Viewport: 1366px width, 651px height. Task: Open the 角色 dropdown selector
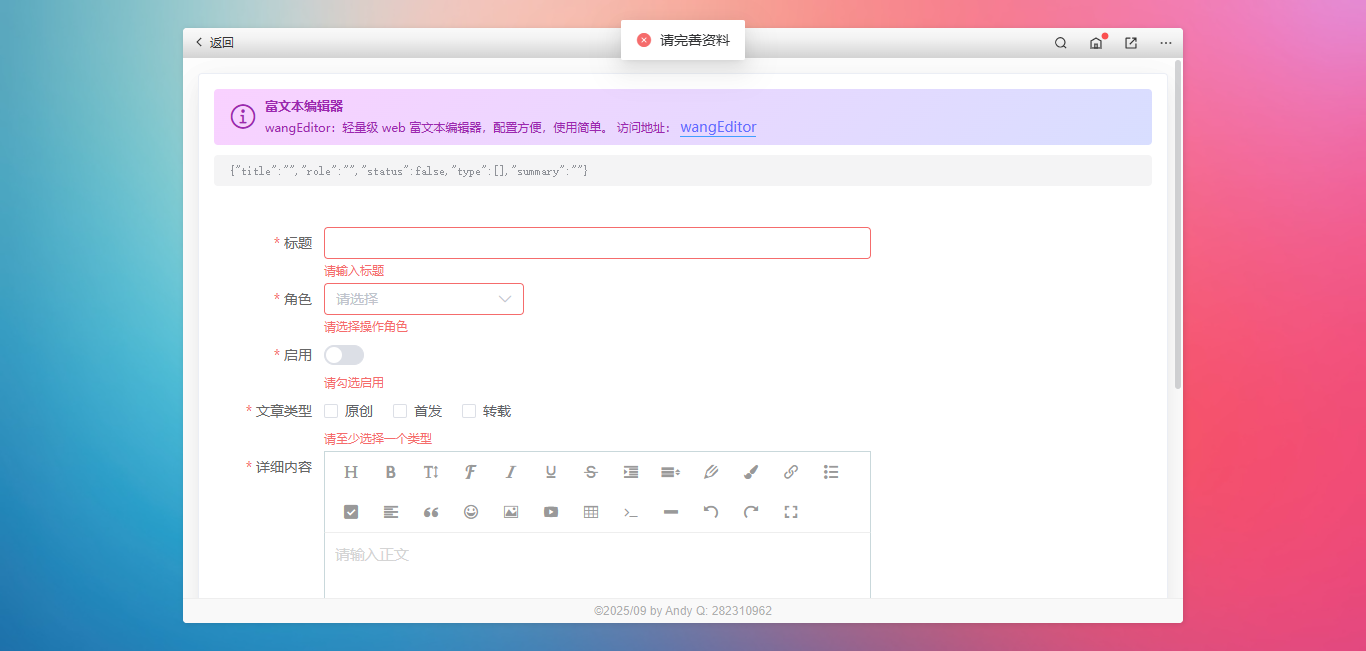[x=423, y=299]
